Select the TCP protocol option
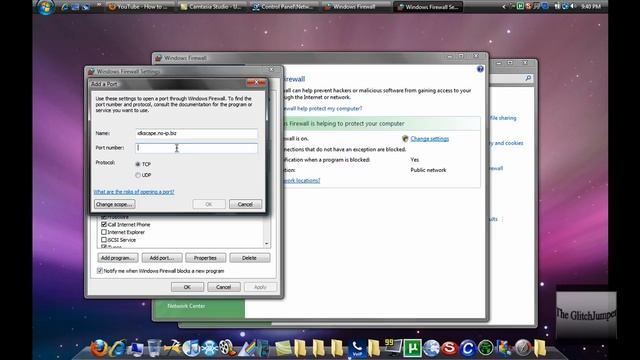The height and width of the screenshot is (360, 640). pyautogui.click(x=138, y=164)
